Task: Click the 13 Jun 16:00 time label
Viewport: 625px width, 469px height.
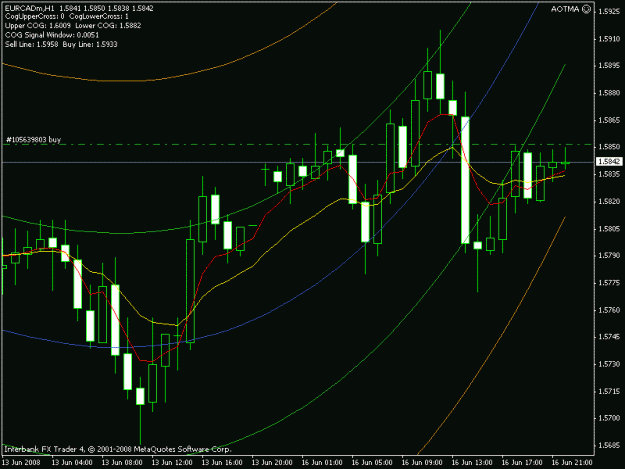Action: (222, 463)
